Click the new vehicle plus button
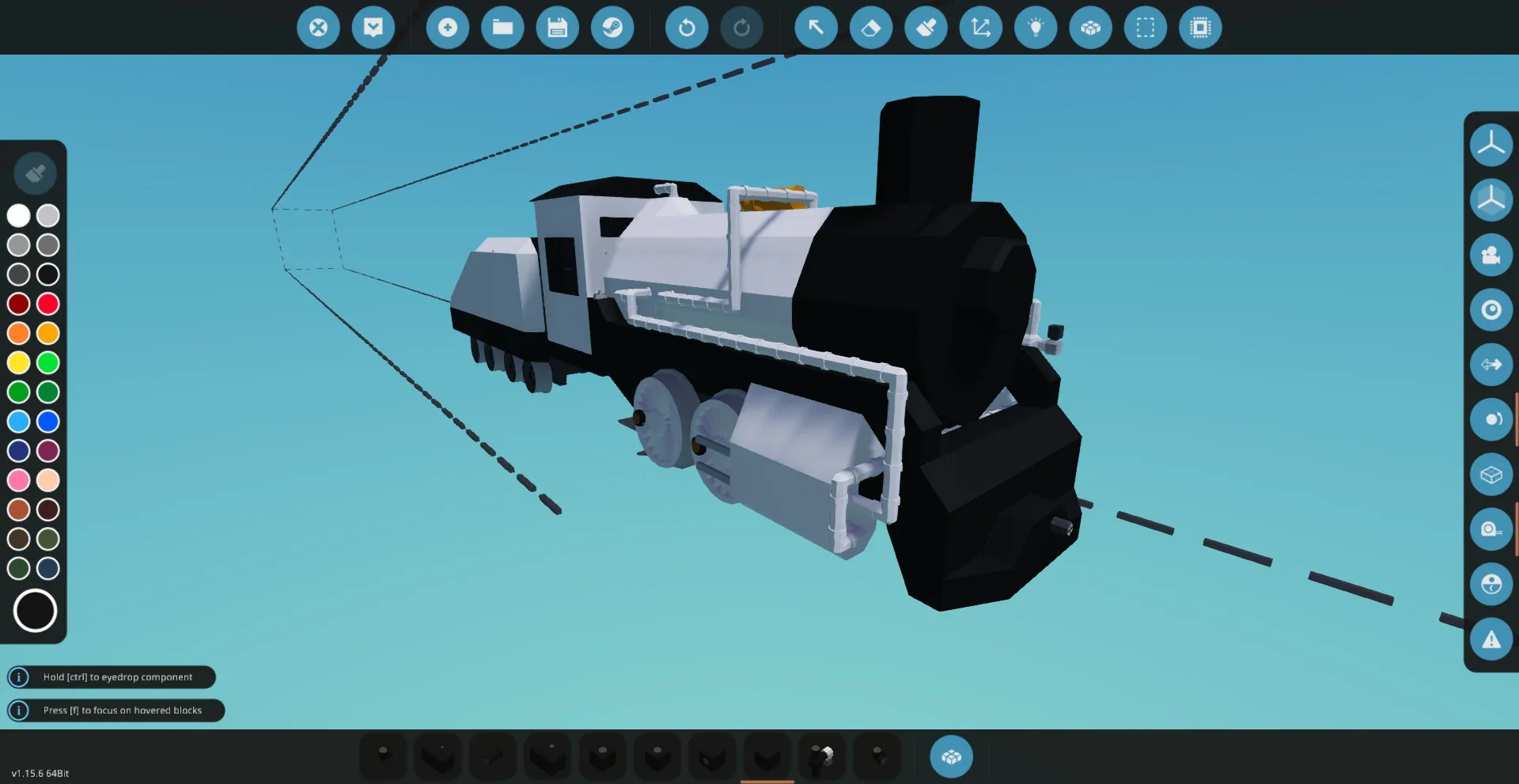 448,28
